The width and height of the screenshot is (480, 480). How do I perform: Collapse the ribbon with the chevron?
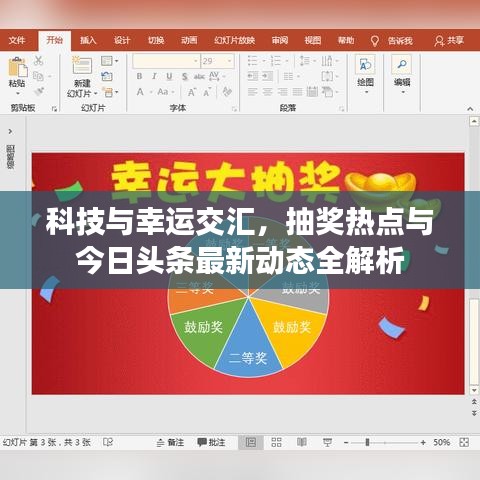tap(470, 109)
